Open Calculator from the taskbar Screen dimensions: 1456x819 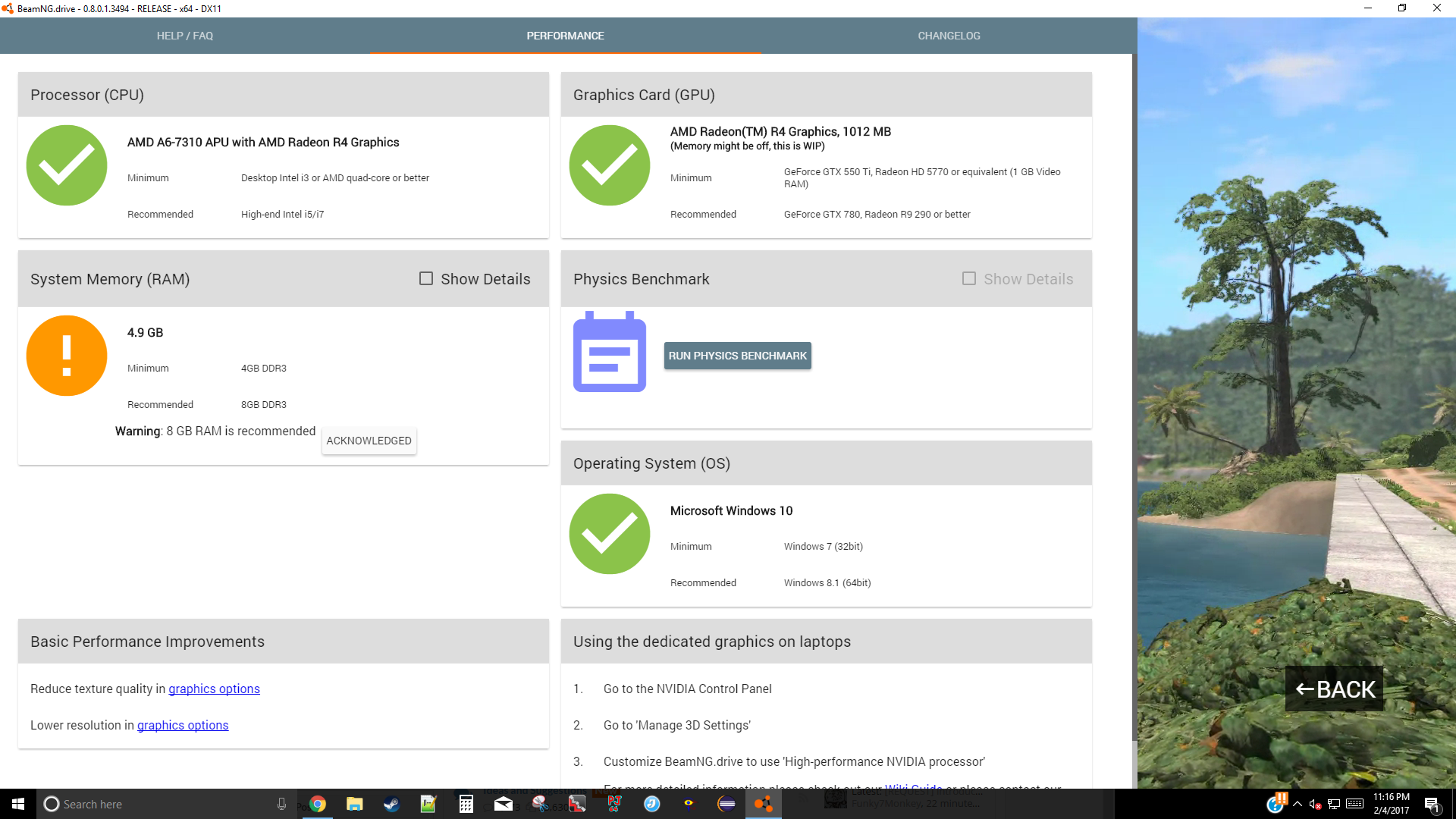pos(466,804)
